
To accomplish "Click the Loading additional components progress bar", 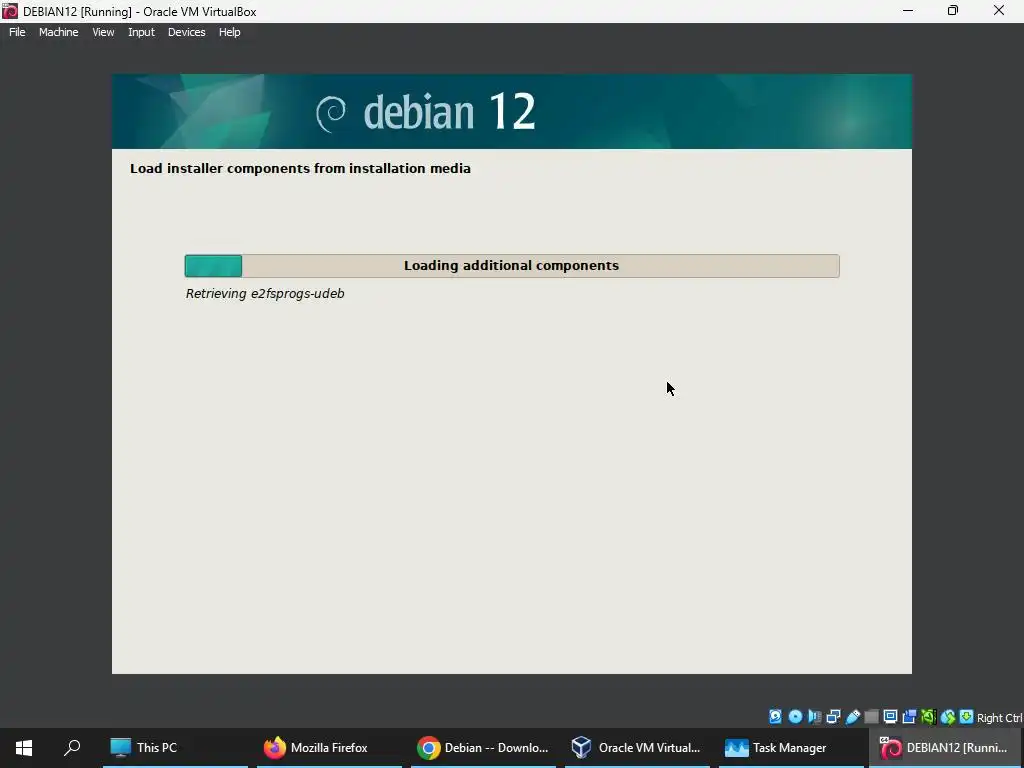I will (x=512, y=266).
